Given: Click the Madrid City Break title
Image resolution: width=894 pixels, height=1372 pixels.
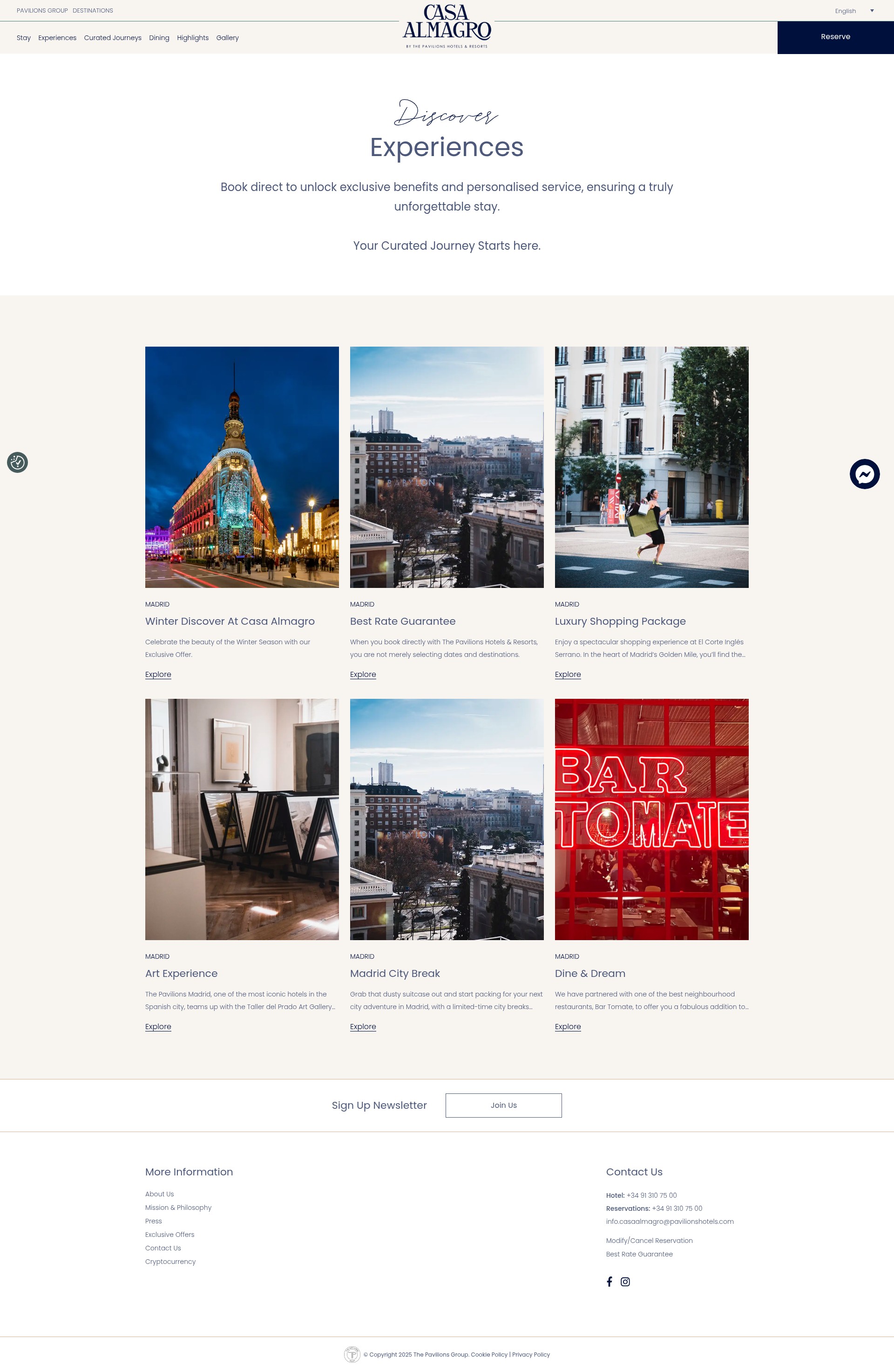Looking at the screenshot, I should 395,974.
